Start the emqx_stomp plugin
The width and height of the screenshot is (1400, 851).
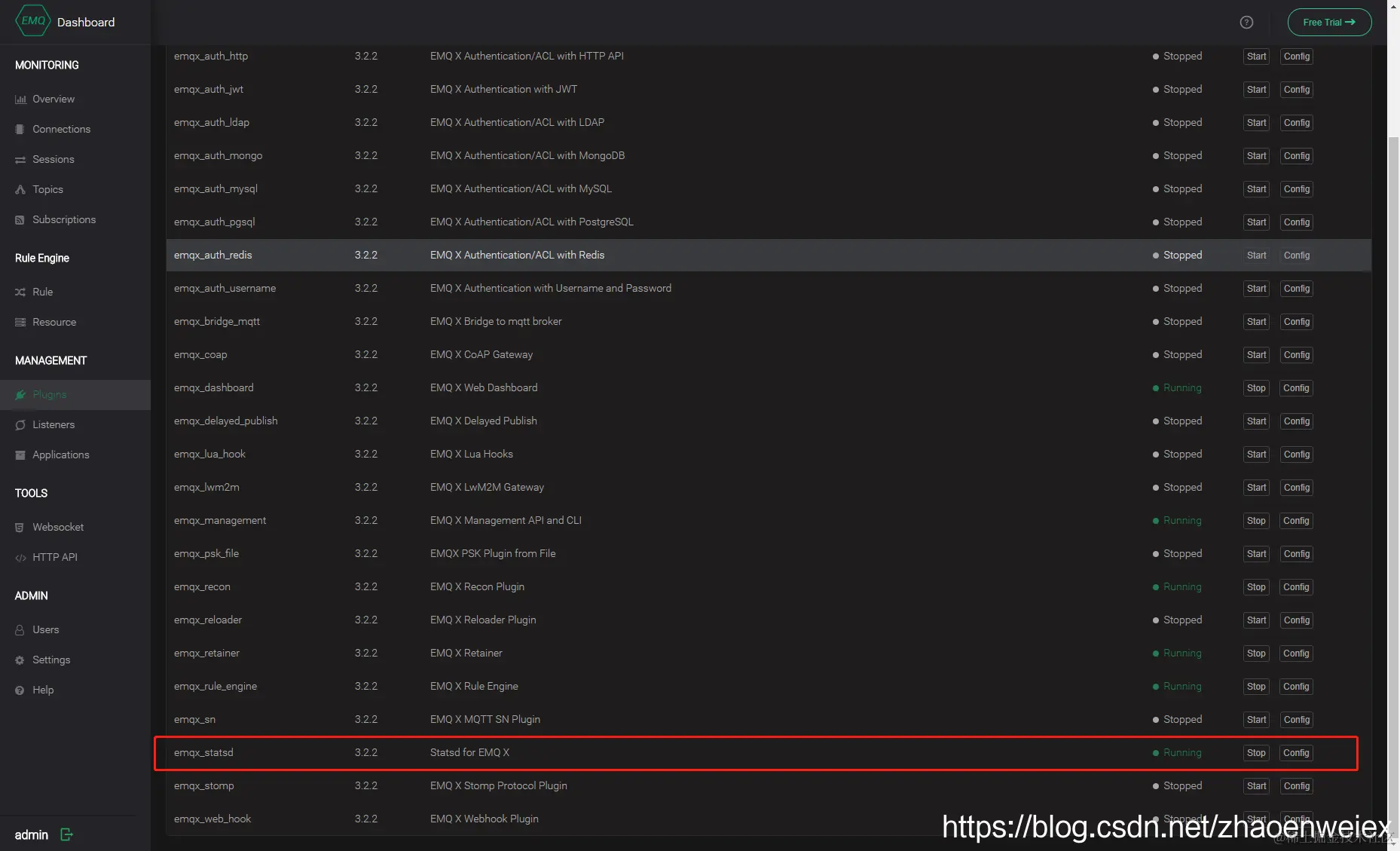pyautogui.click(x=1256, y=786)
